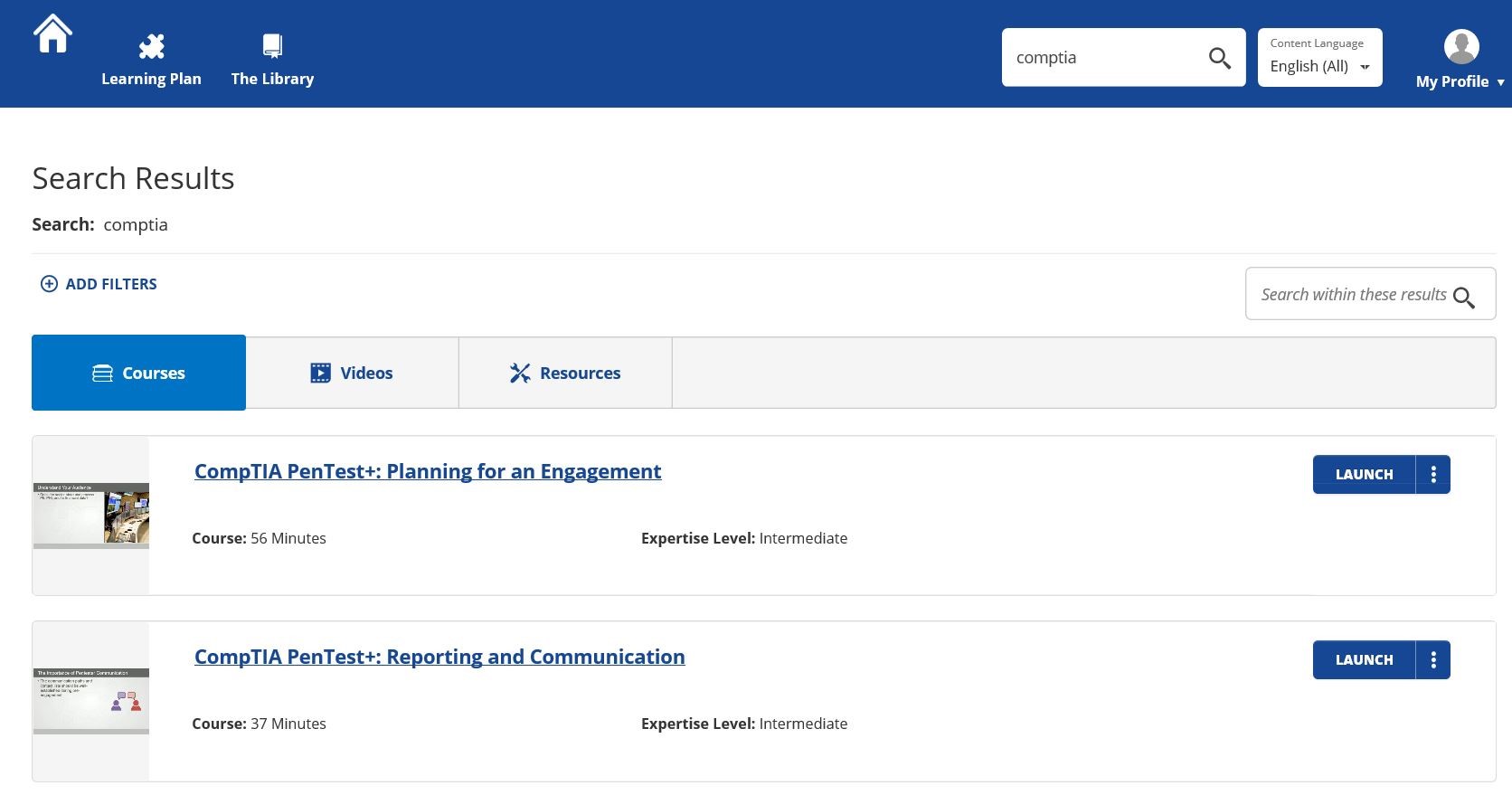Open CompTIA PenTest+: Reporting and Communication link
The image size is (1512, 795).
(439, 657)
